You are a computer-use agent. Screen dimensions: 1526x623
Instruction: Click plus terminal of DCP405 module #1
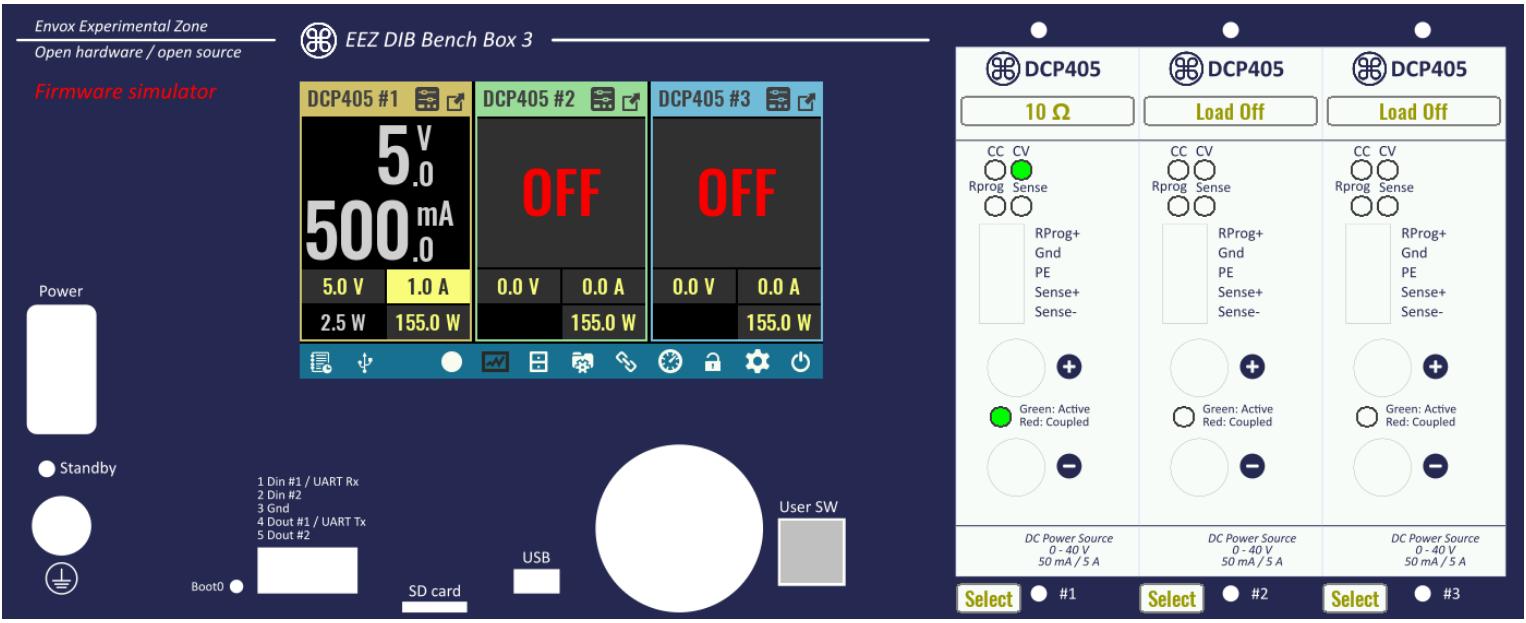click(x=1016, y=368)
